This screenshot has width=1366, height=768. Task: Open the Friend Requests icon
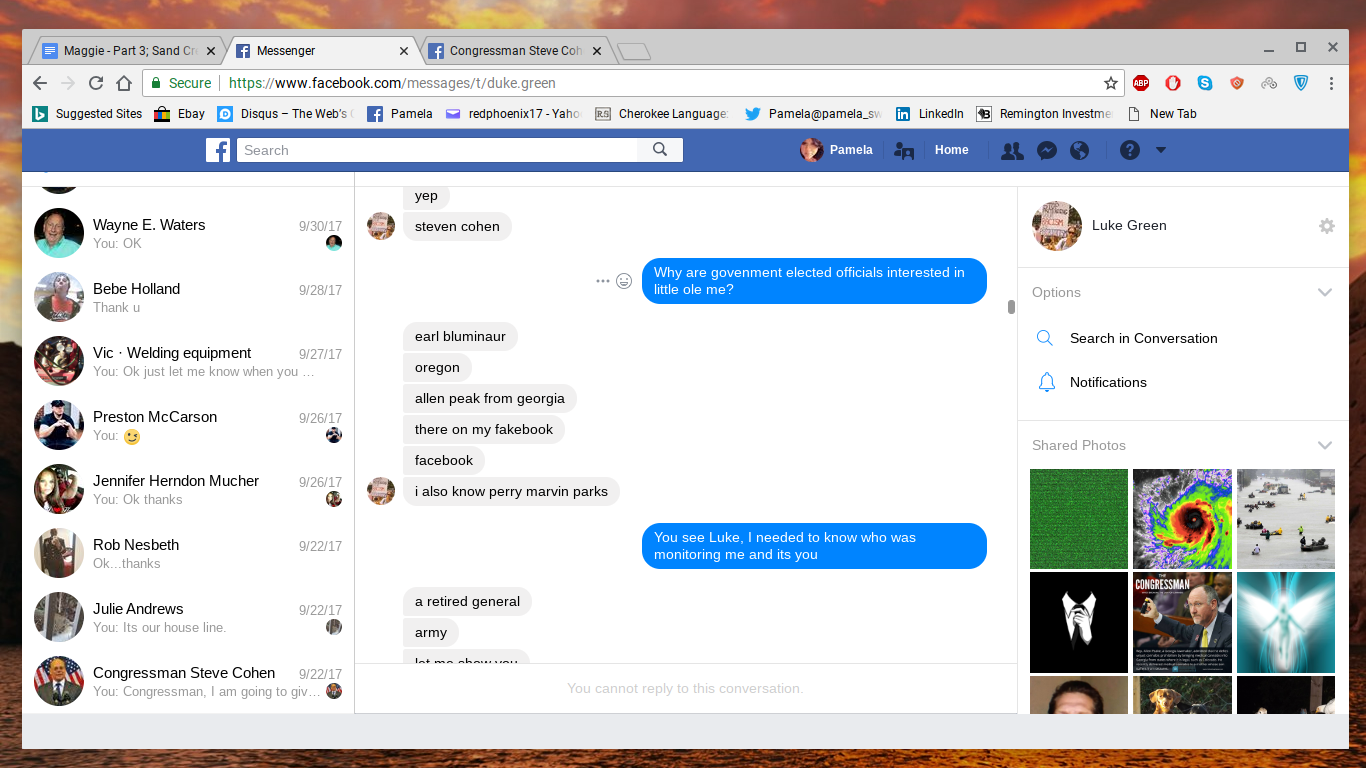coord(1012,150)
